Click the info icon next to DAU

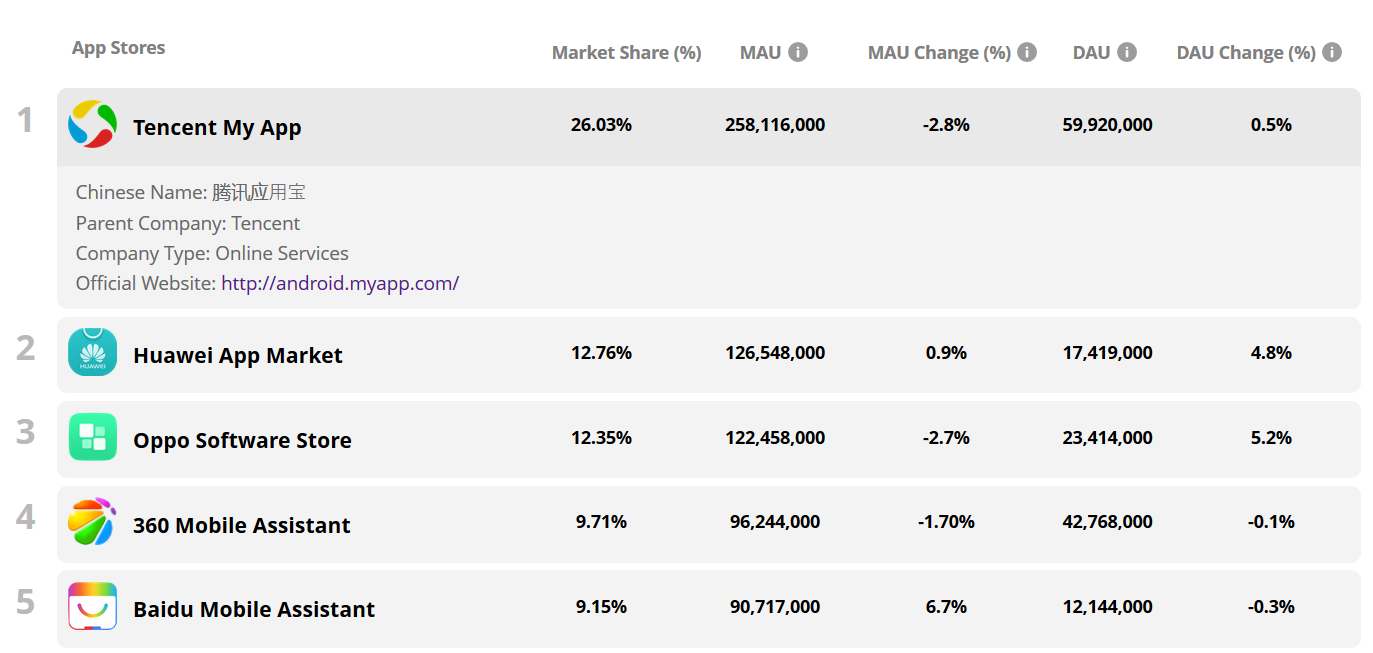(1127, 52)
